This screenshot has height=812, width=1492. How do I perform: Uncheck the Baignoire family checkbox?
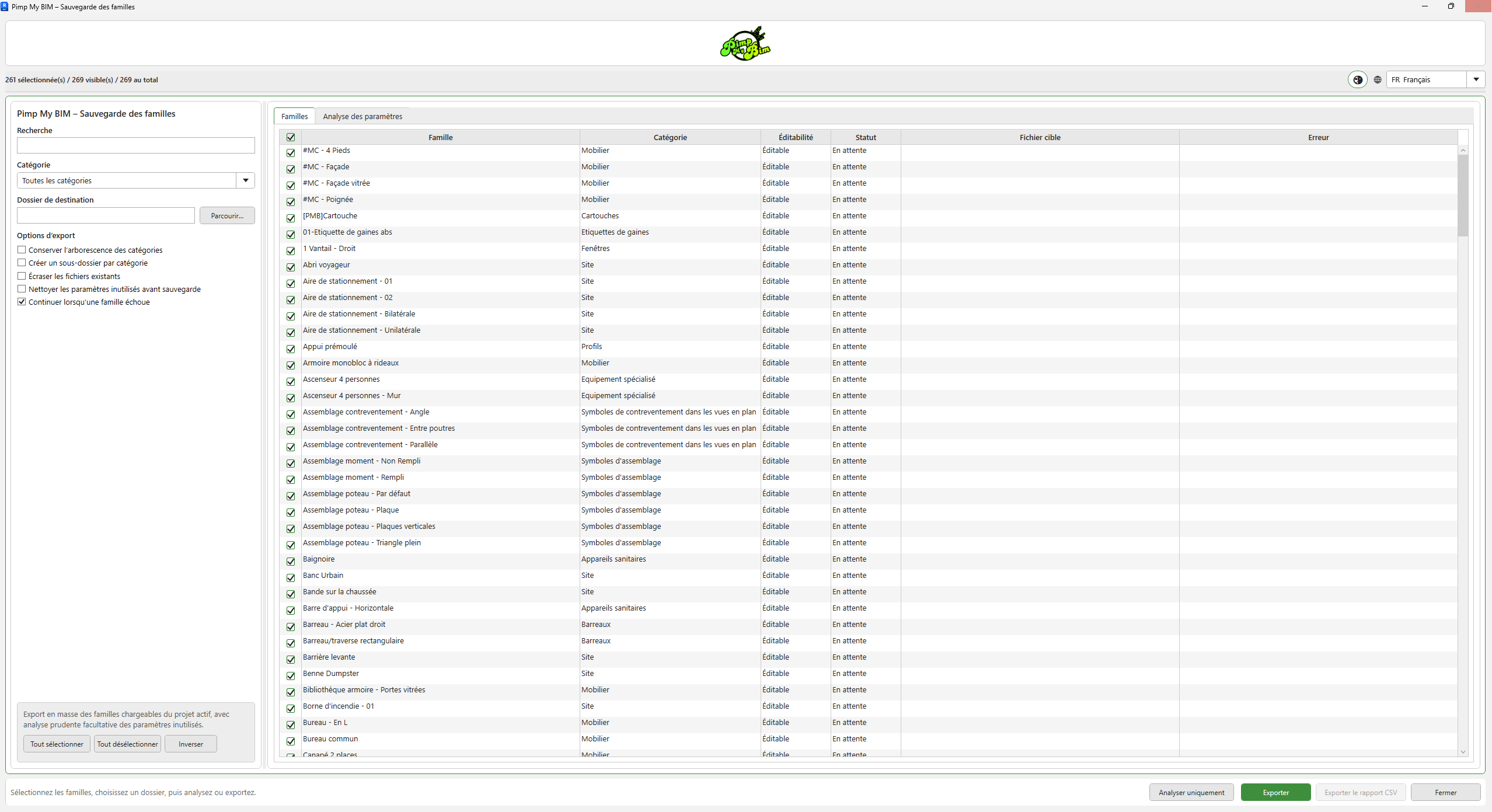291,562
